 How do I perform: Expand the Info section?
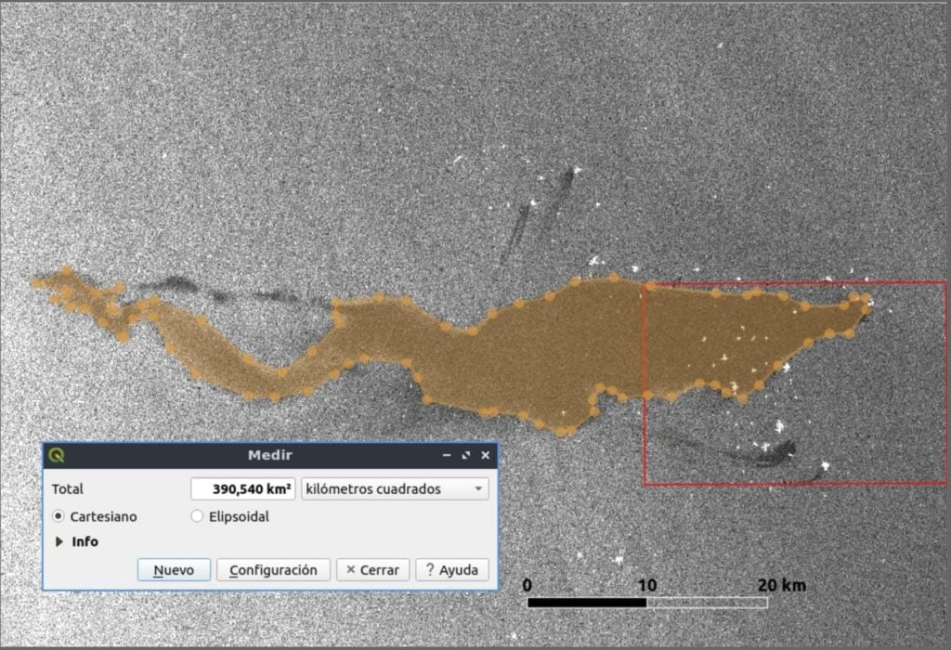pyautogui.click(x=60, y=542)
